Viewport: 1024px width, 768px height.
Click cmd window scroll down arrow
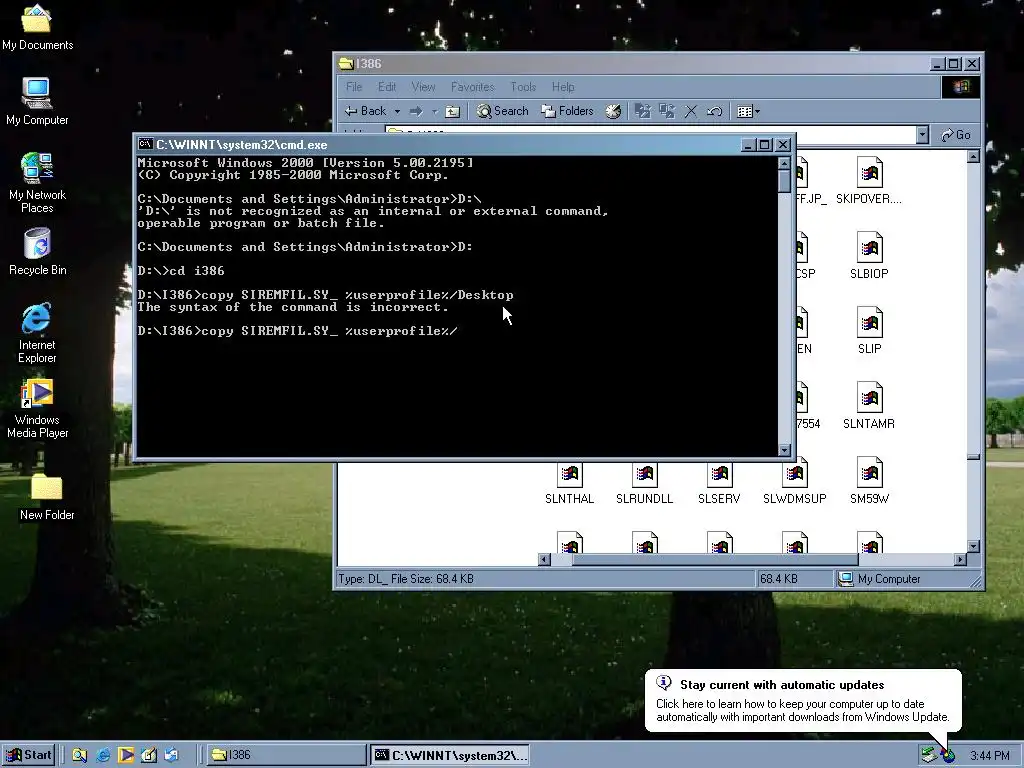point(784,450)
